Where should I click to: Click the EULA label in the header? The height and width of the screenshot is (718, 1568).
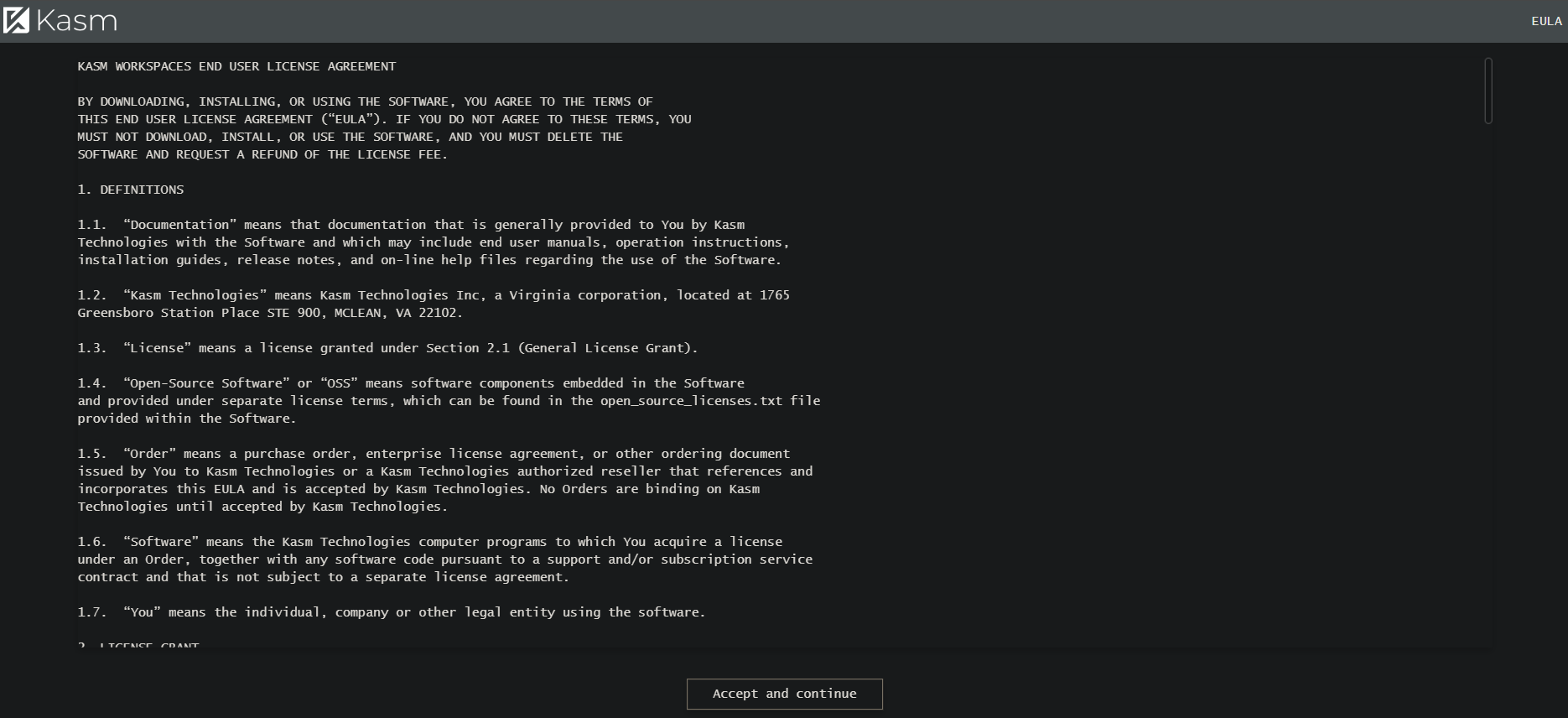coord(1546,21)
